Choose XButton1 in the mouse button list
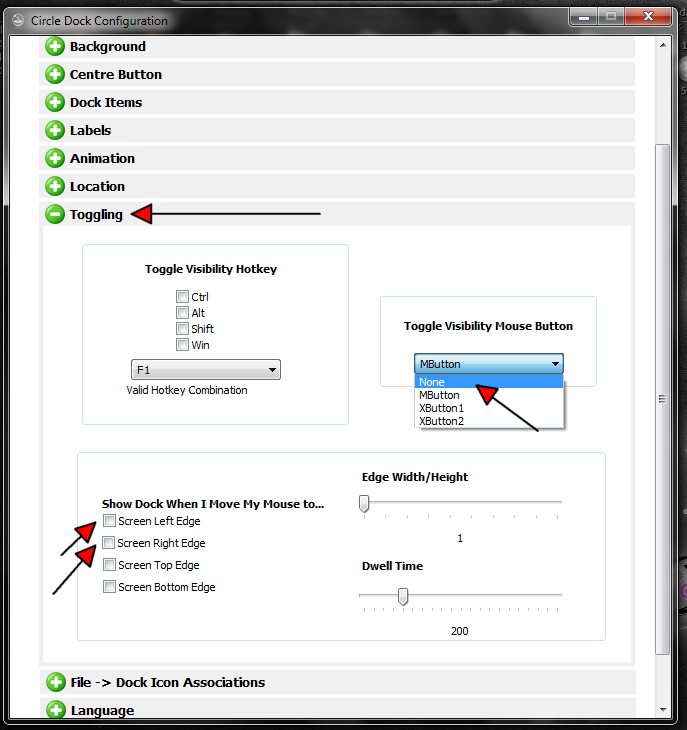The width and height of the screenshot is (687, 730). coord(489,408)
